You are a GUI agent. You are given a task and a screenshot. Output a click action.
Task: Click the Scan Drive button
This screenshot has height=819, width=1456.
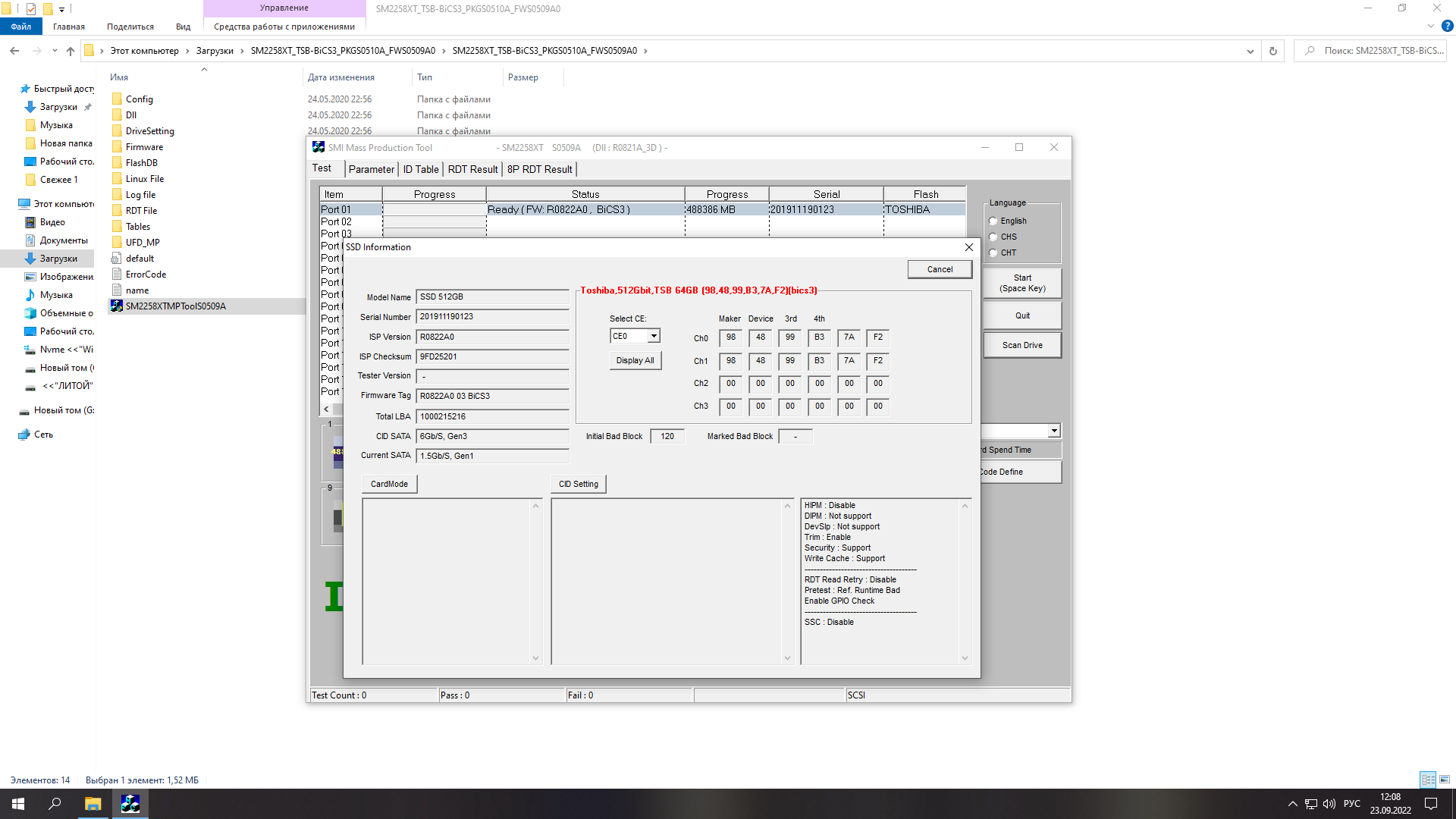[x=1022, y=345]
